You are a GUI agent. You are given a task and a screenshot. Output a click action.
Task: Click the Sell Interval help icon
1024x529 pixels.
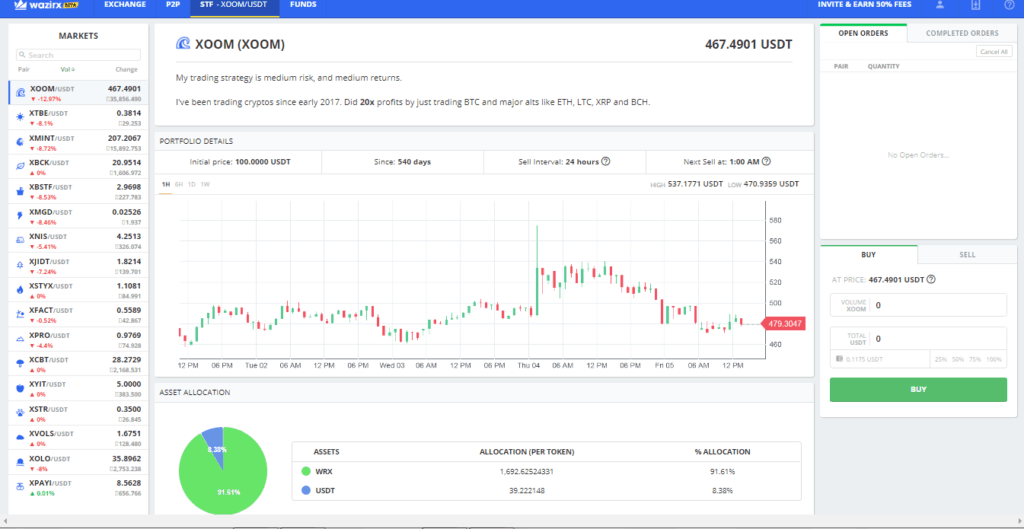click(605, 161)
